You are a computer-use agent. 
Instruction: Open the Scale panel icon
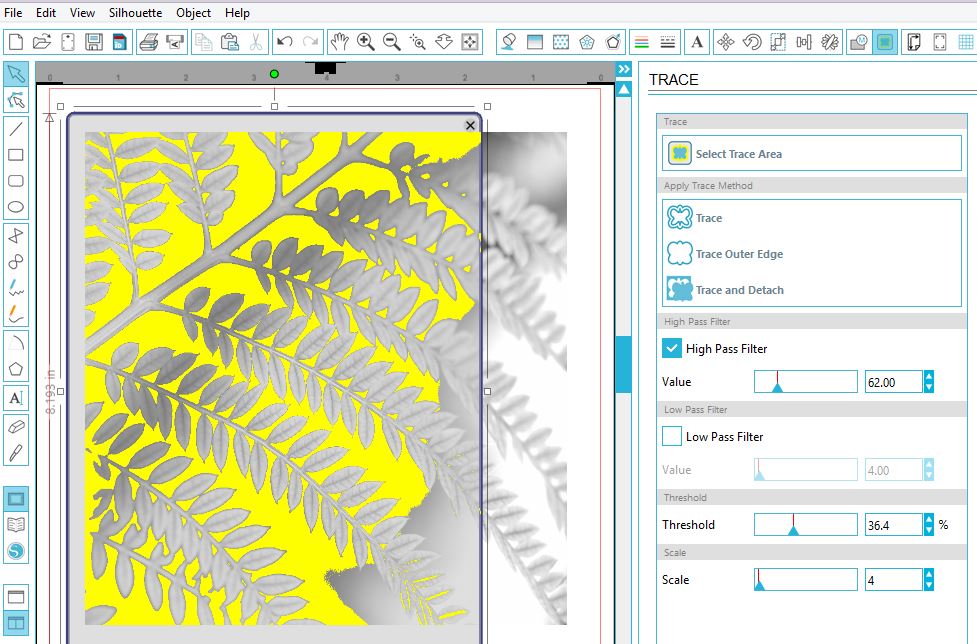pyautogui.click(x=778, y=42)
